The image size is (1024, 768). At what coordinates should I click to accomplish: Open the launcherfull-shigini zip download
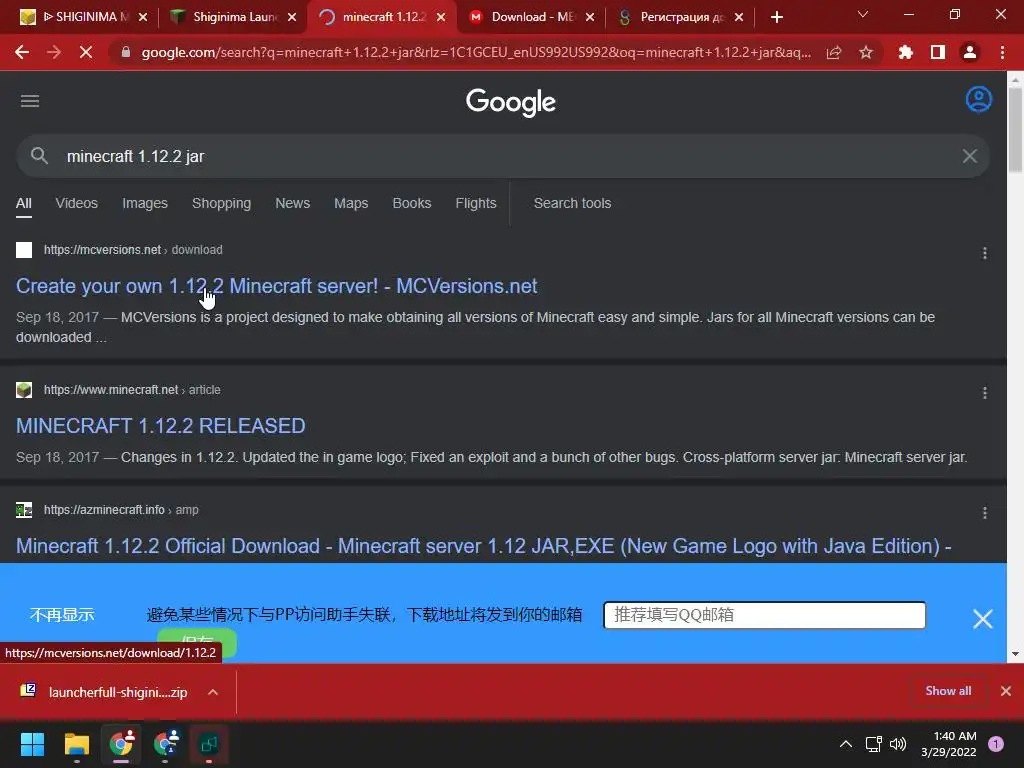click(118, 692)
